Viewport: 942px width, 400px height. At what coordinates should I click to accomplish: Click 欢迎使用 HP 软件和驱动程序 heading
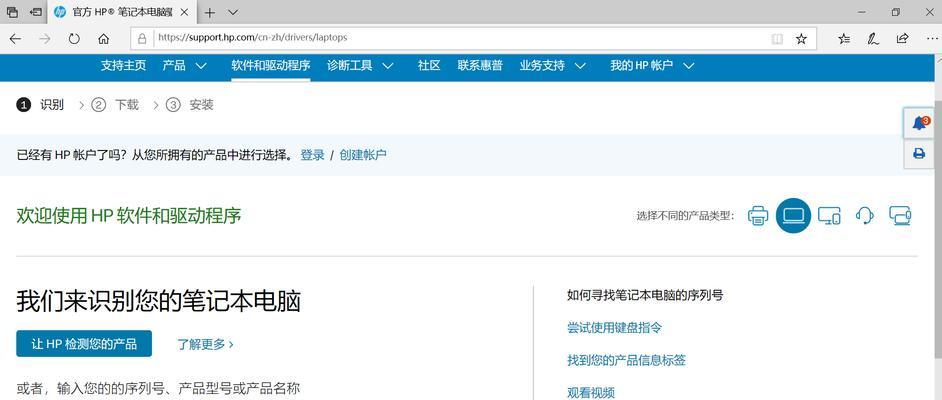(129, 215)
